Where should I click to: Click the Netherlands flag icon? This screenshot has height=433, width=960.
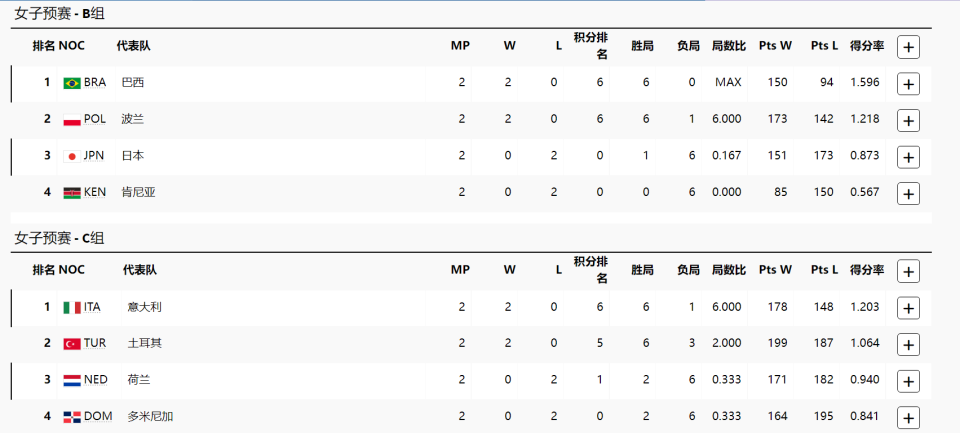coord(72,381)
